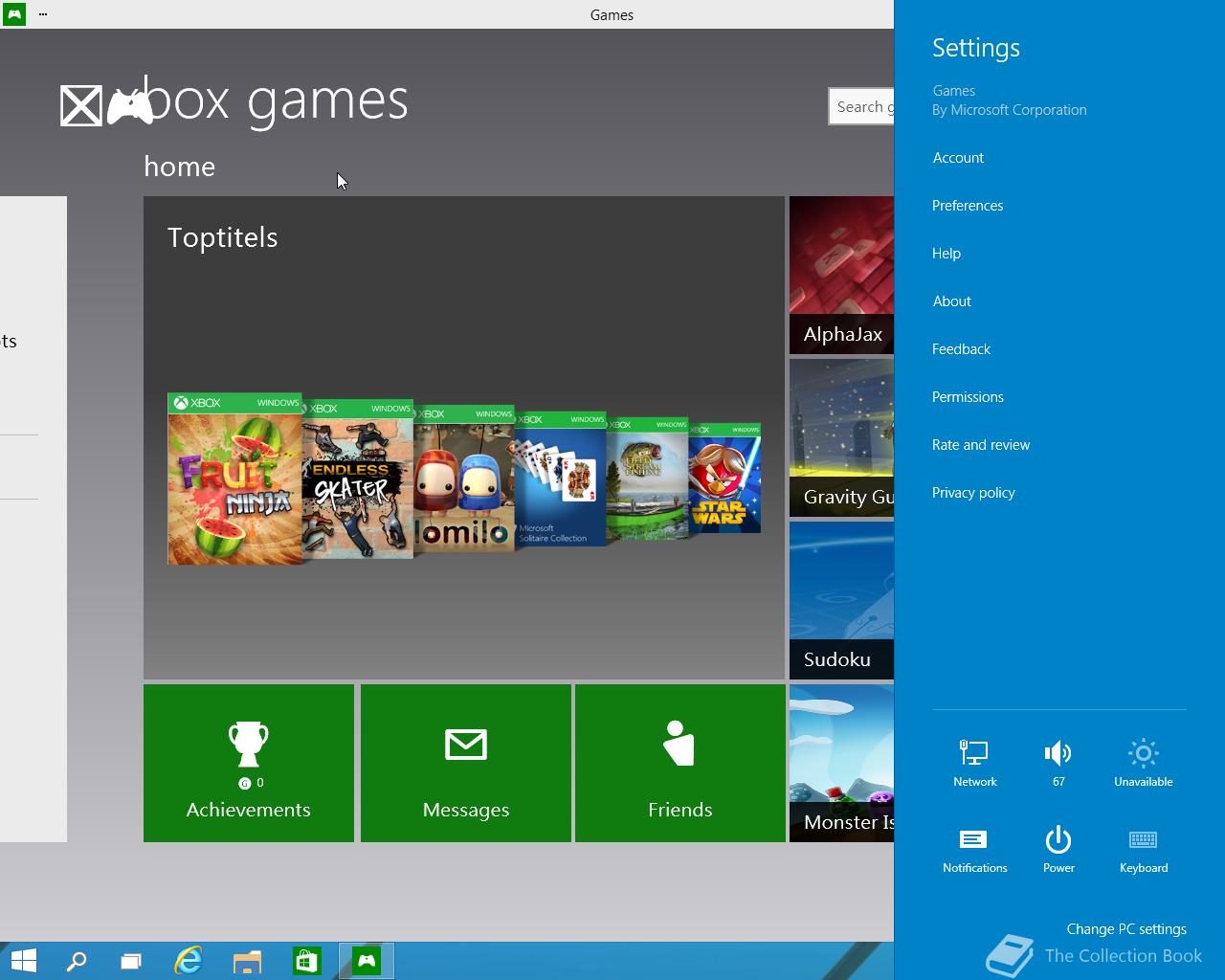Open the Messages tile
1225x980 pixels.
click(x=466, y=763)
